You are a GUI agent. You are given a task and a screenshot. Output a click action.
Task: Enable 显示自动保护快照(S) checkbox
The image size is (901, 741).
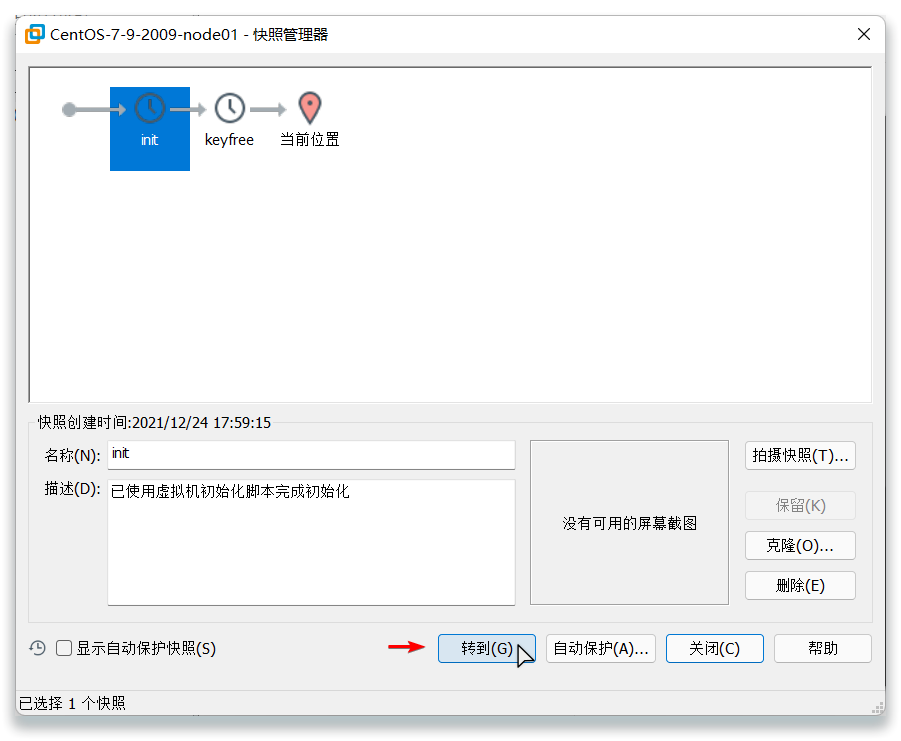coord(64,648)
